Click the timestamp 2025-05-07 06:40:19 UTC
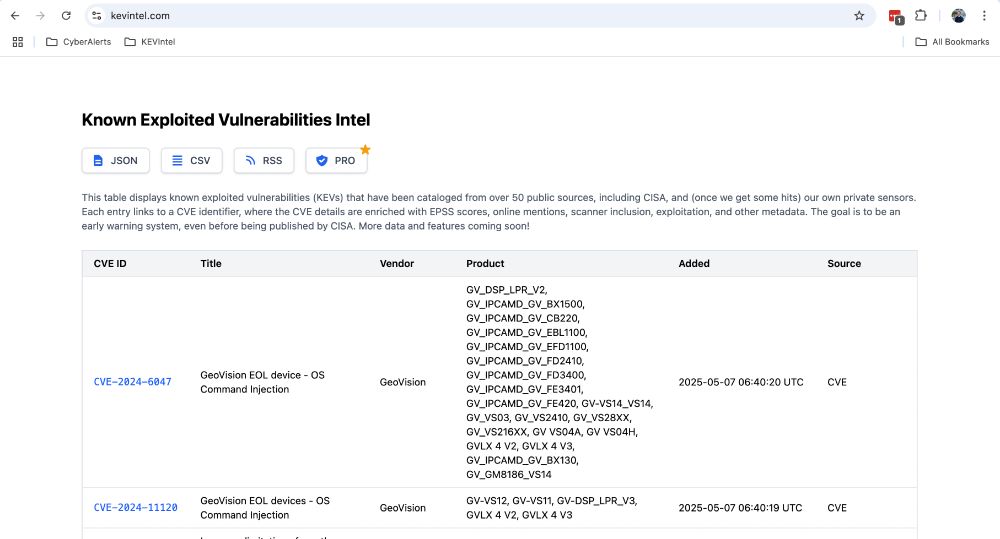The height and width of the screenshot is (539, 1000). coord(740,508)
